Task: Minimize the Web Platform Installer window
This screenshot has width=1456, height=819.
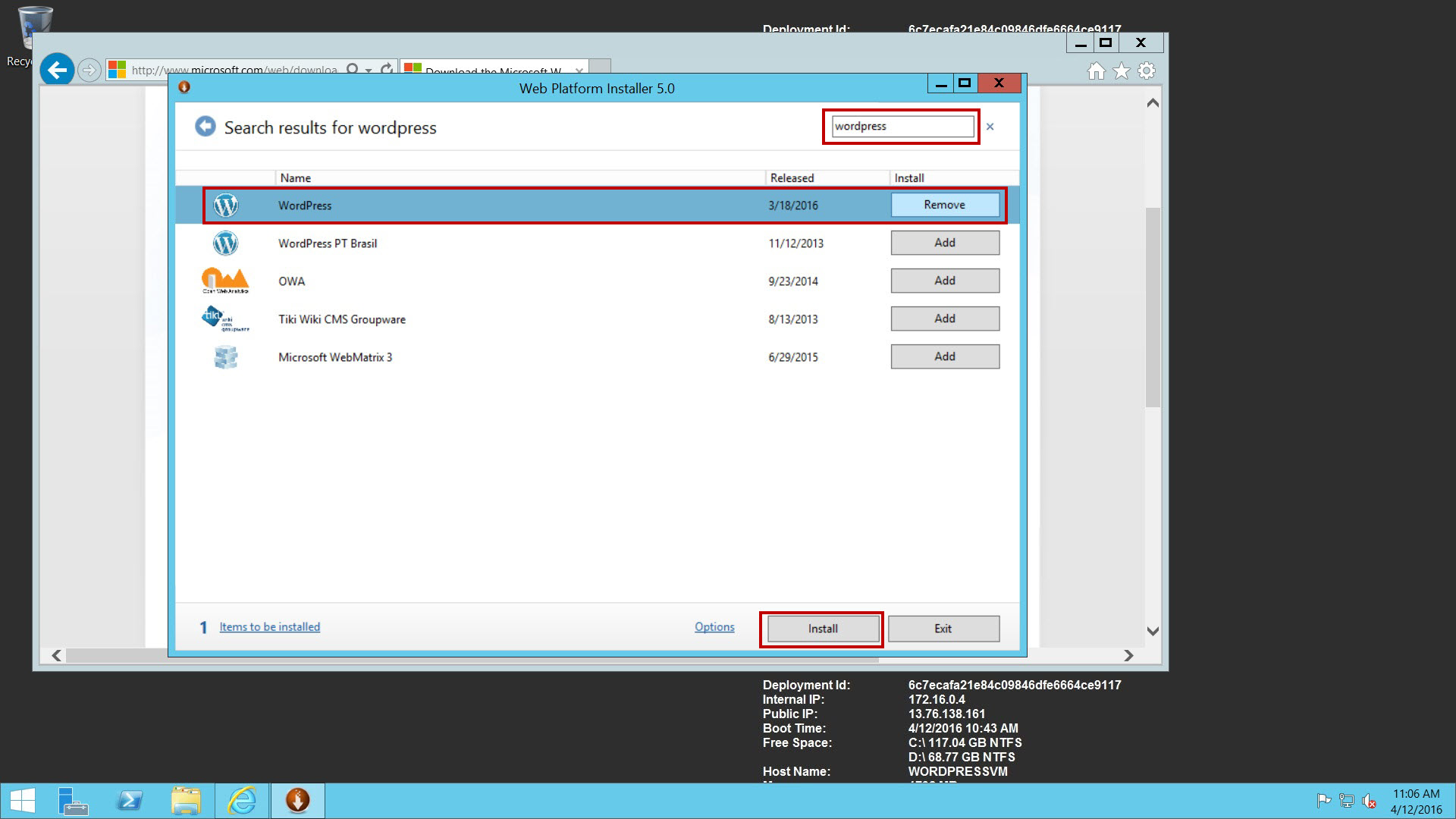Action: click(x=941, y=83)
